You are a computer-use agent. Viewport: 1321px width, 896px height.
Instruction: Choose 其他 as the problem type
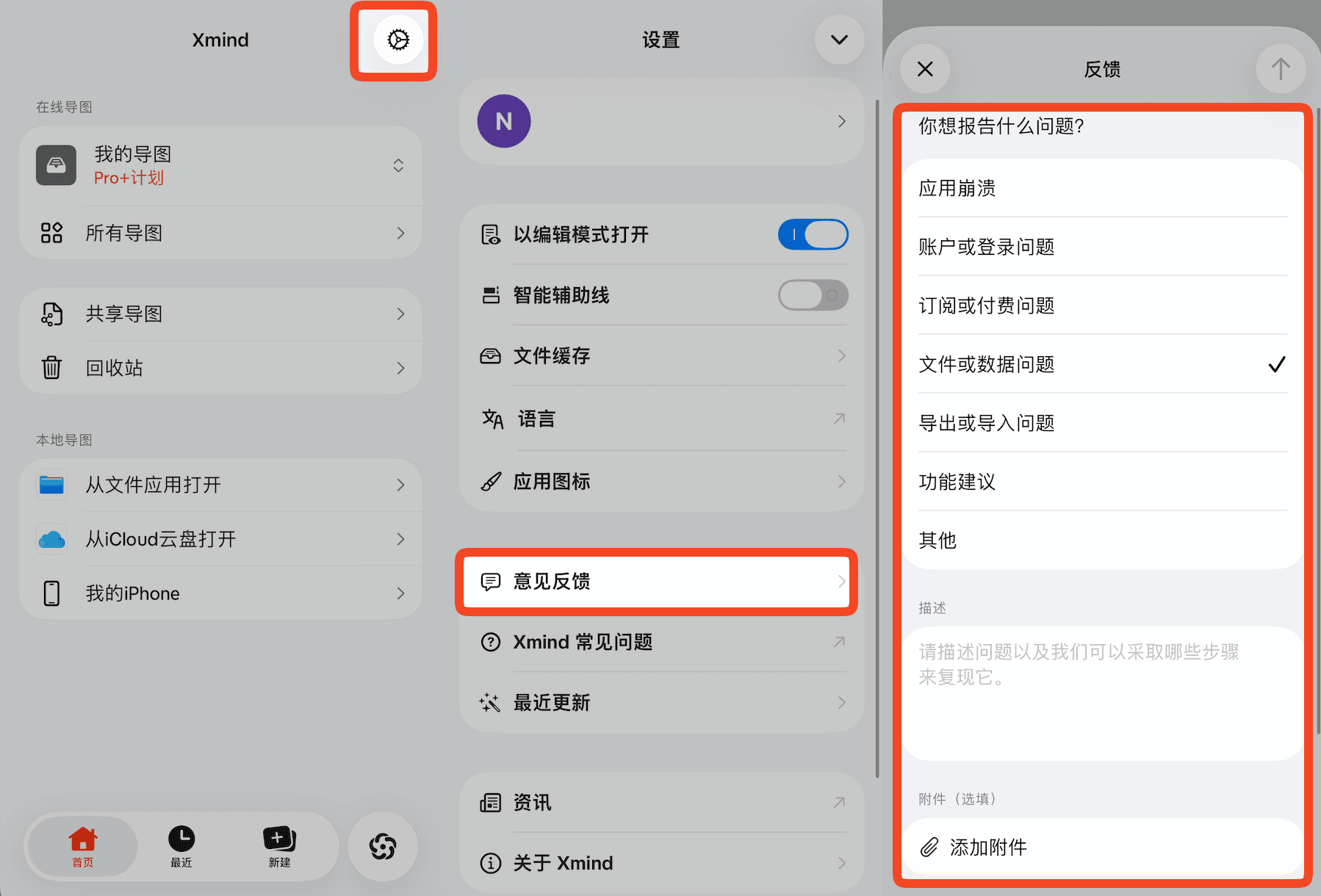(1103, 541)
